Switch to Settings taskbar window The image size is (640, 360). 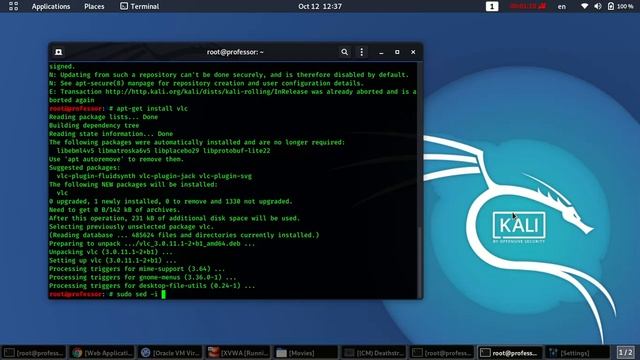coord(578,353)
